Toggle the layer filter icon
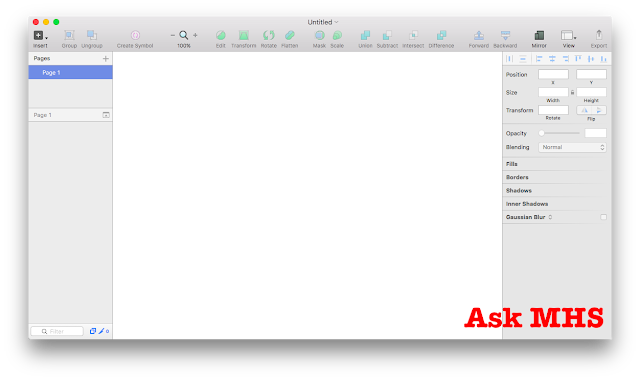640x380 pixels. pos(93,331)
